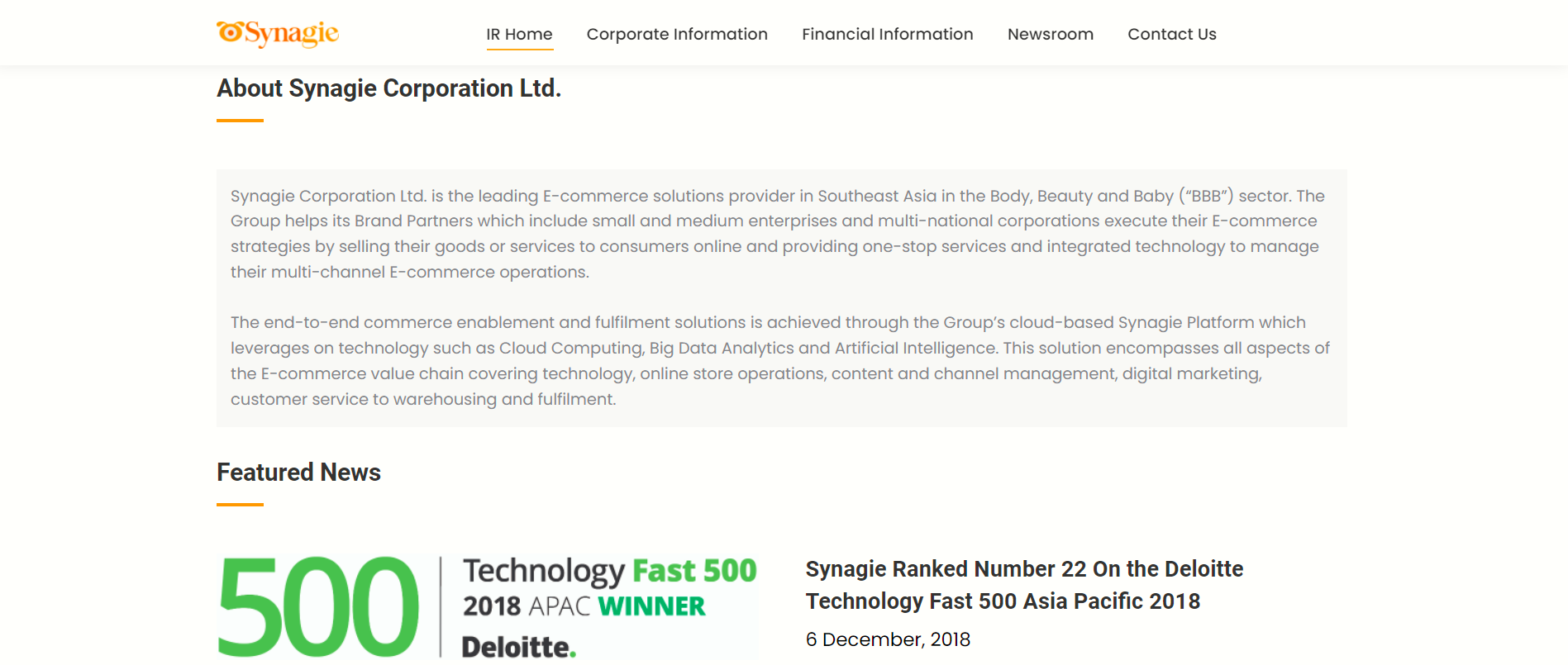Screen dimensions: 1568x665
Task: Click the large green 500 numeral graphic
Action: tap(318, 607)
